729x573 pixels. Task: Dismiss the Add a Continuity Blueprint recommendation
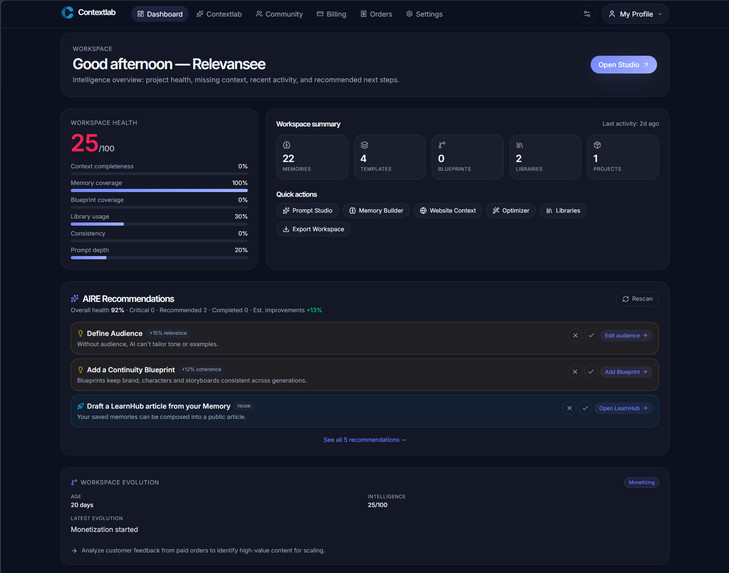click(x=575, y=372)
